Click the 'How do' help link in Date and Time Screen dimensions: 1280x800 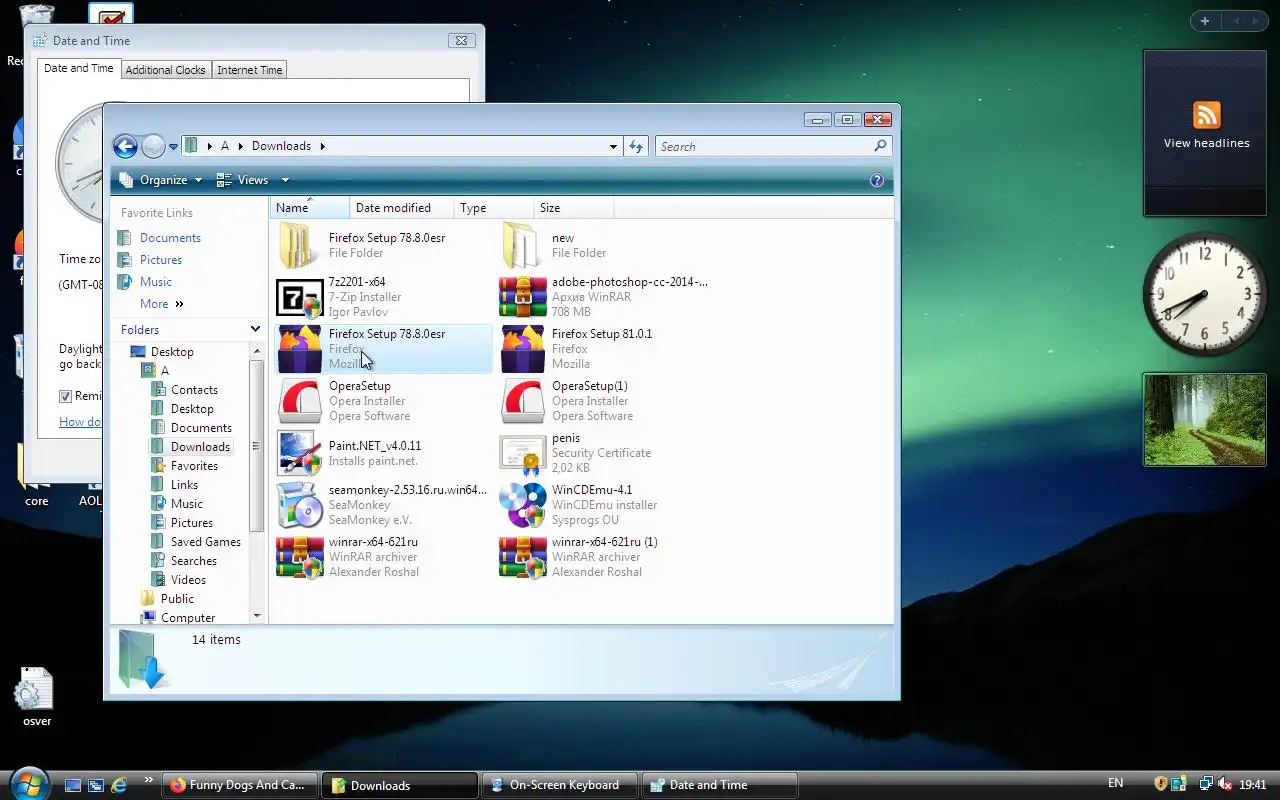[x=80, y=422]
